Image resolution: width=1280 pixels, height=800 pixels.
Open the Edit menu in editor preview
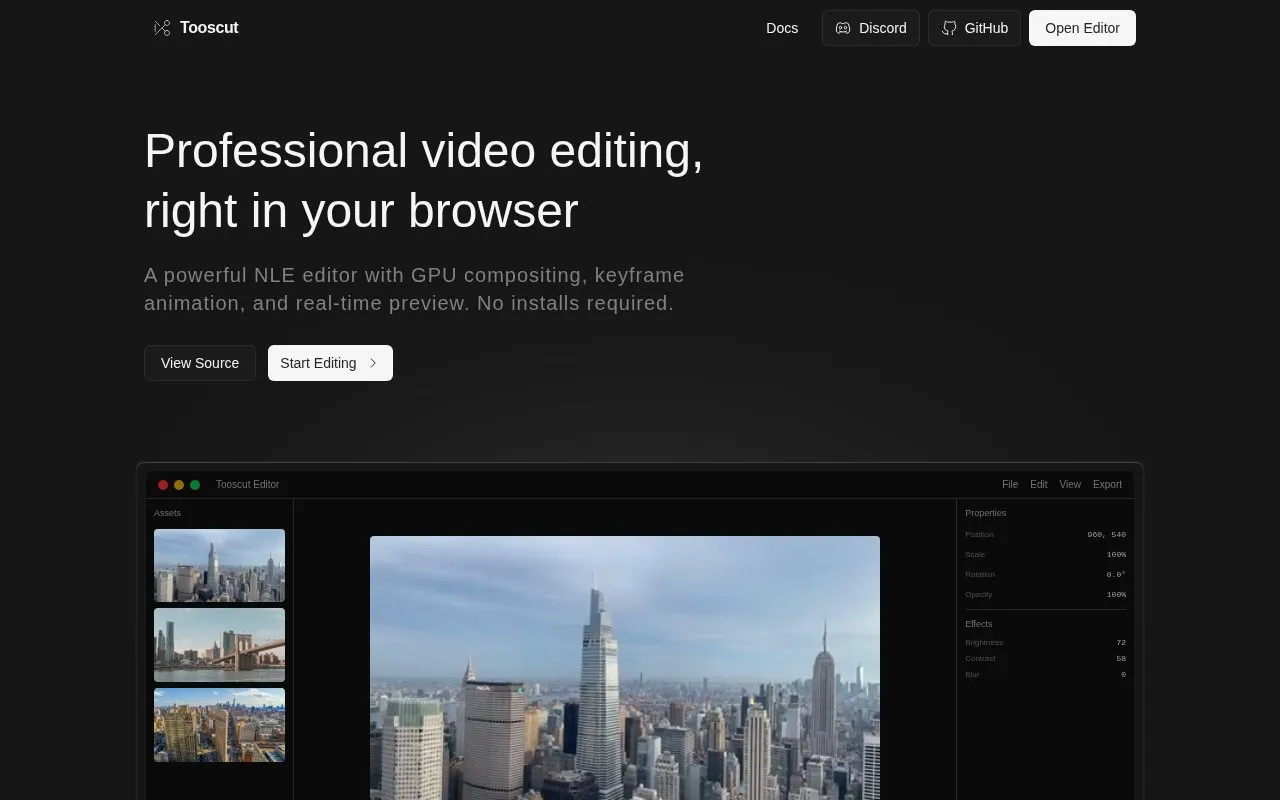coord(1039,485)
